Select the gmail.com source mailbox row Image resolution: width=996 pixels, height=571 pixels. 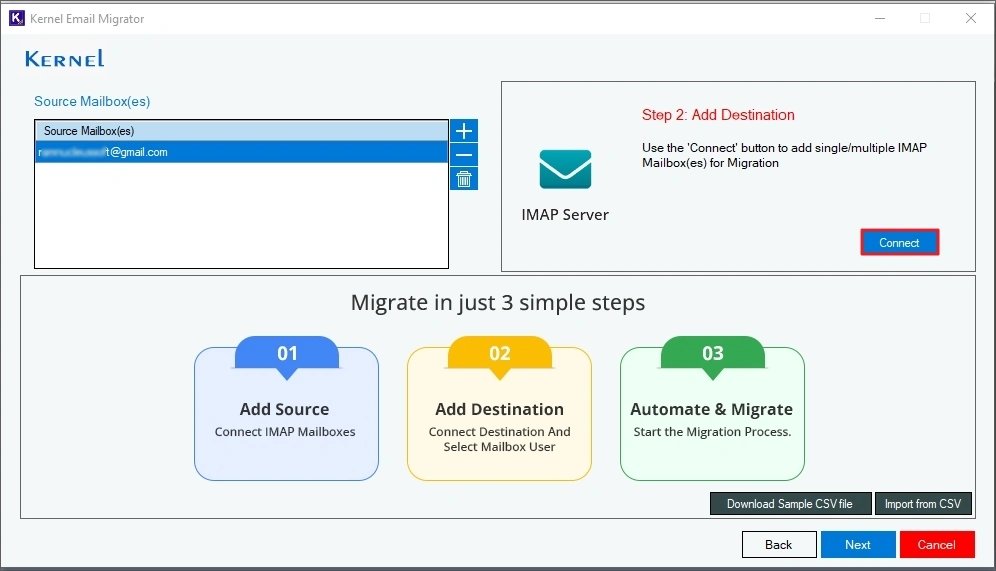point(240,152)
